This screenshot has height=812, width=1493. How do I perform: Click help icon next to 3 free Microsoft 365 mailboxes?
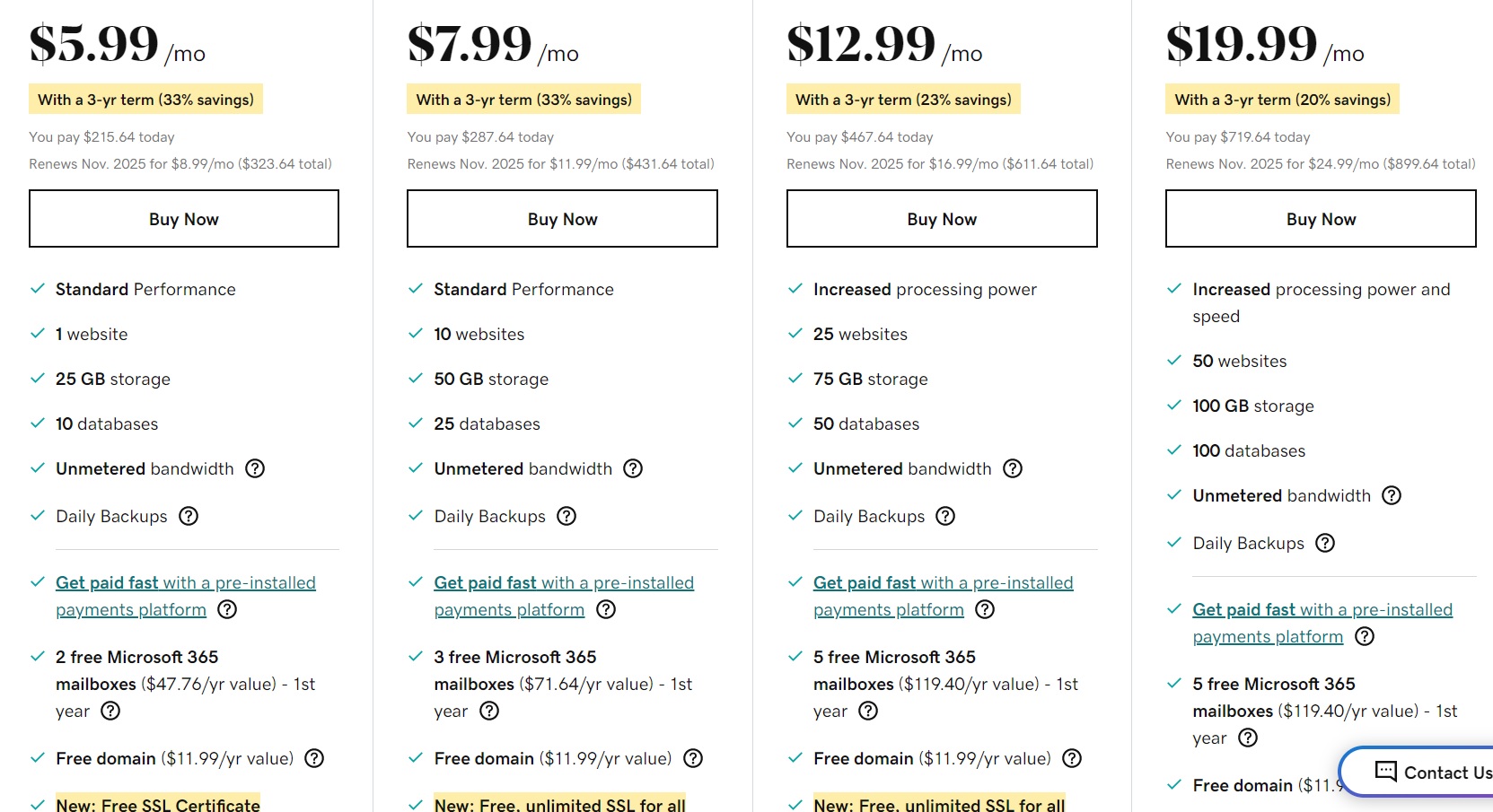click(489, 711)
